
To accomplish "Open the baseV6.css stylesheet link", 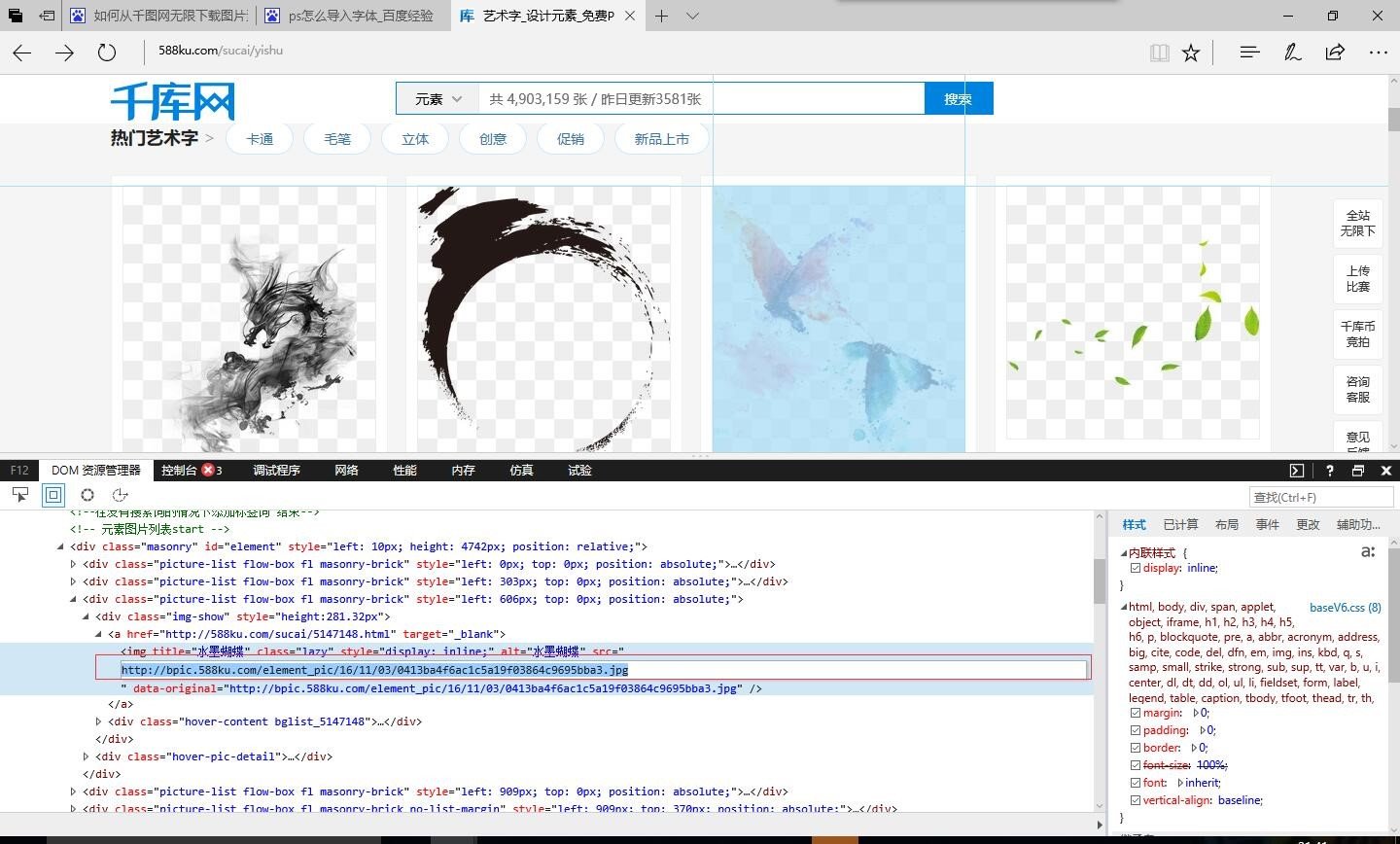I will point(1345,608).
